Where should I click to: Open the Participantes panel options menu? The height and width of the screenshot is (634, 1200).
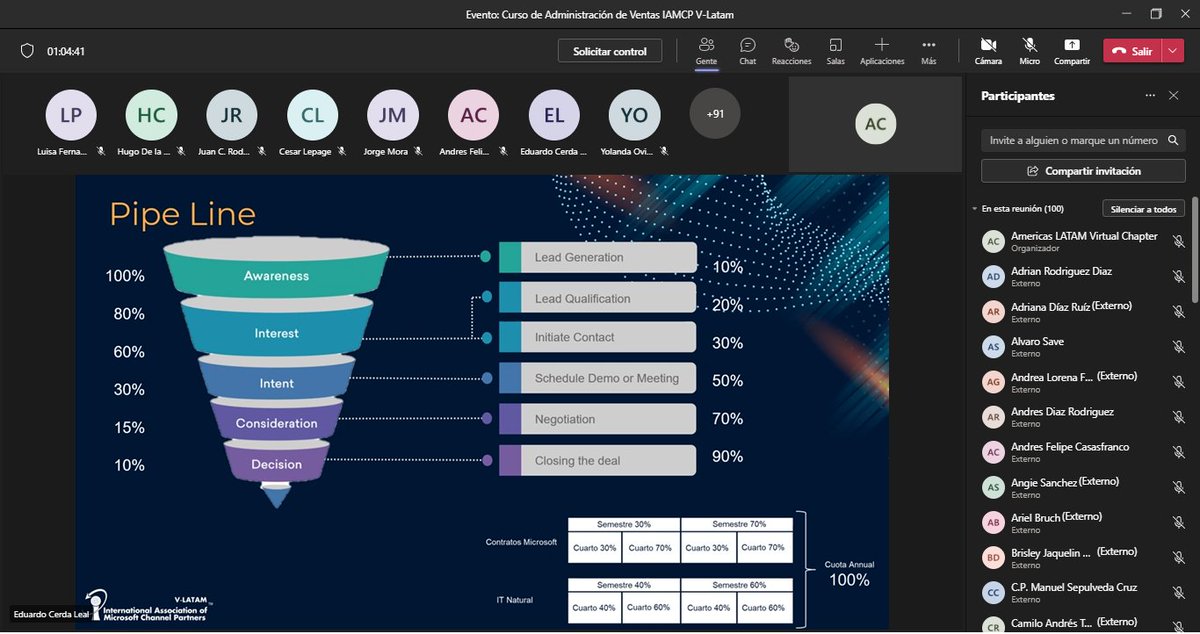point(1150,95)
